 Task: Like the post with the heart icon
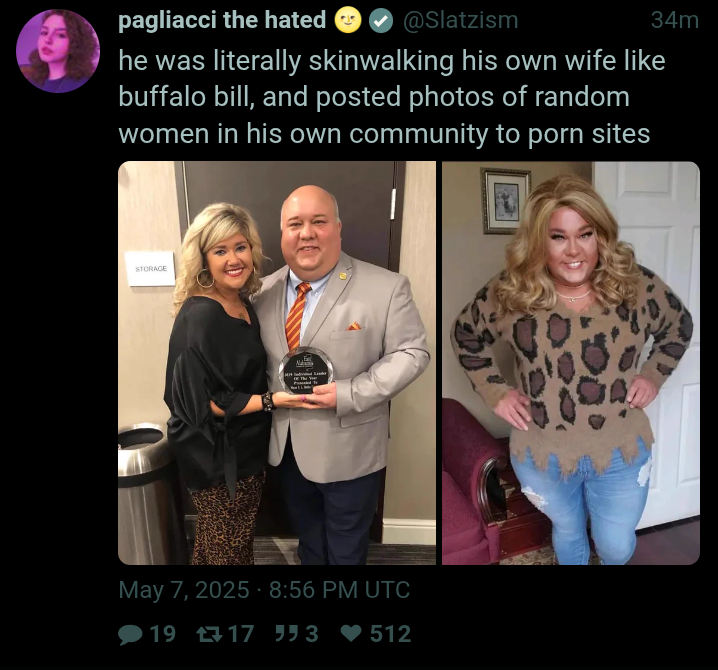coord(352,634)
